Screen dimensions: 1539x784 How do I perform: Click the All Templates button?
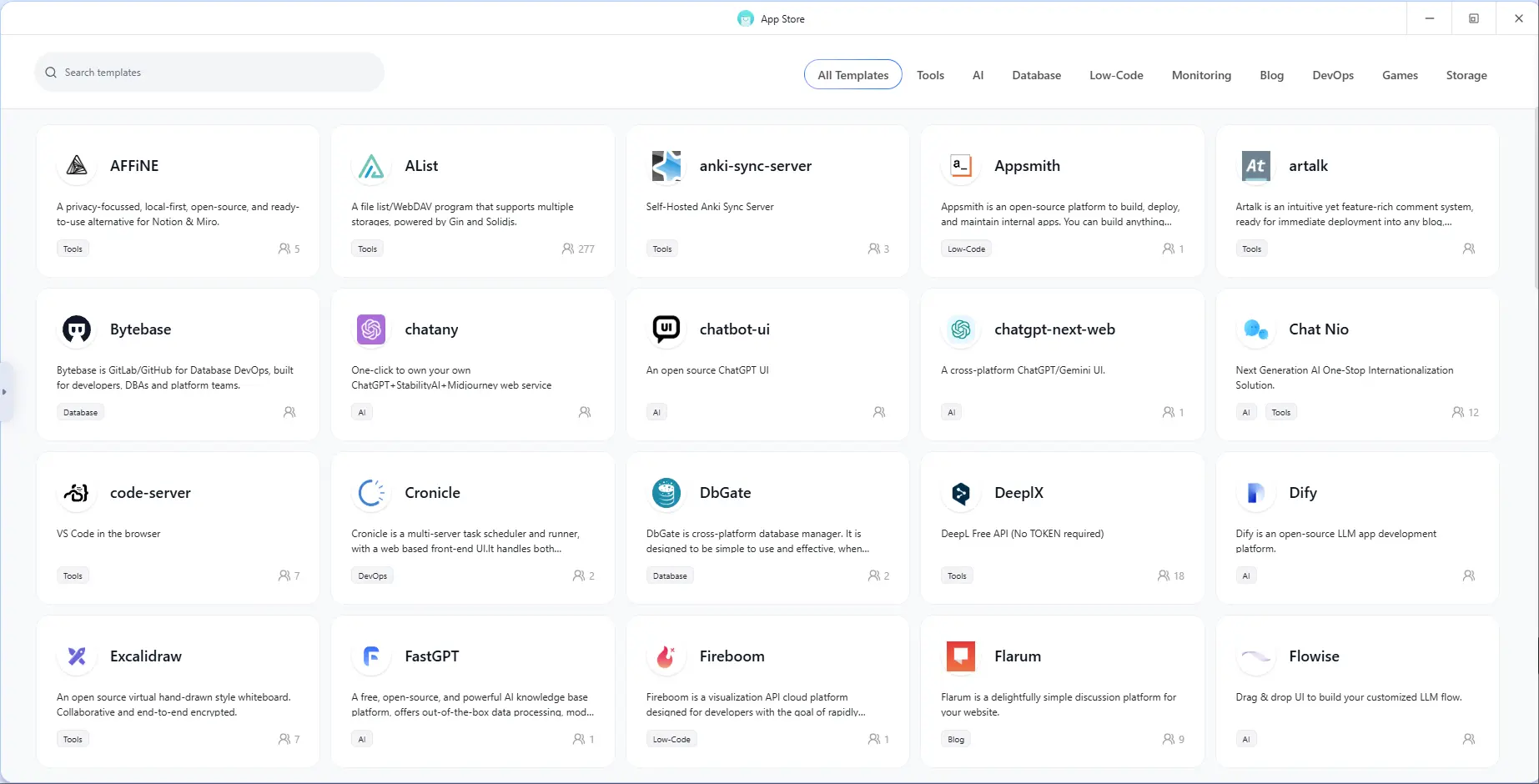[852, 75]
